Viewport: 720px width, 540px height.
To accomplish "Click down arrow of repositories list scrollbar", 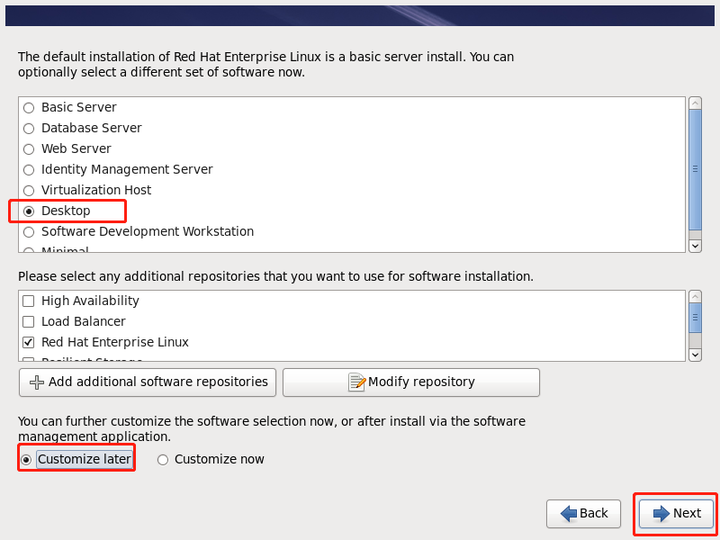I will pos(695,355).
